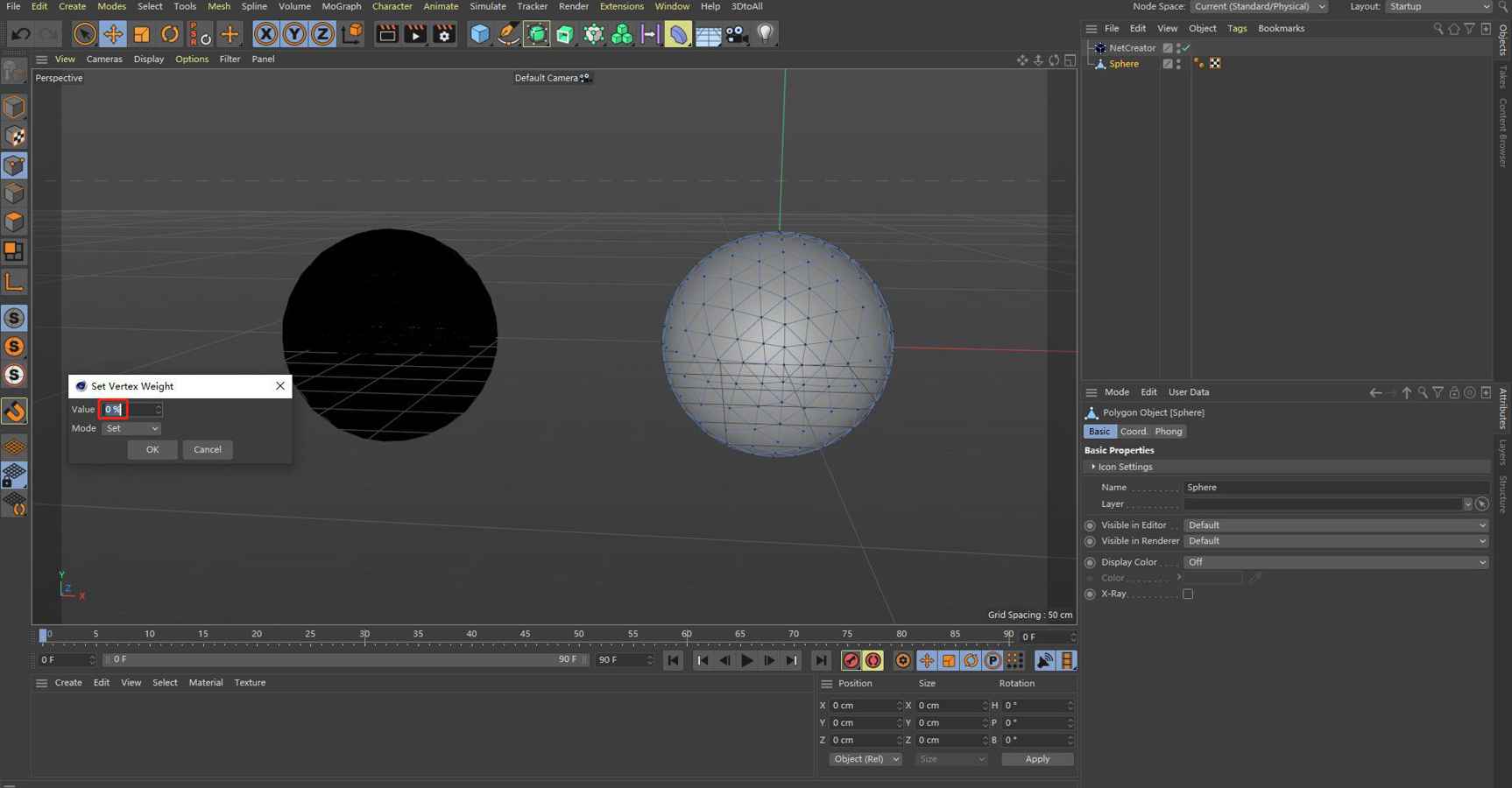This screenshot has width=1512, height=788.
Task: Toggle Autokeying button
Action: tap(873, 661)
